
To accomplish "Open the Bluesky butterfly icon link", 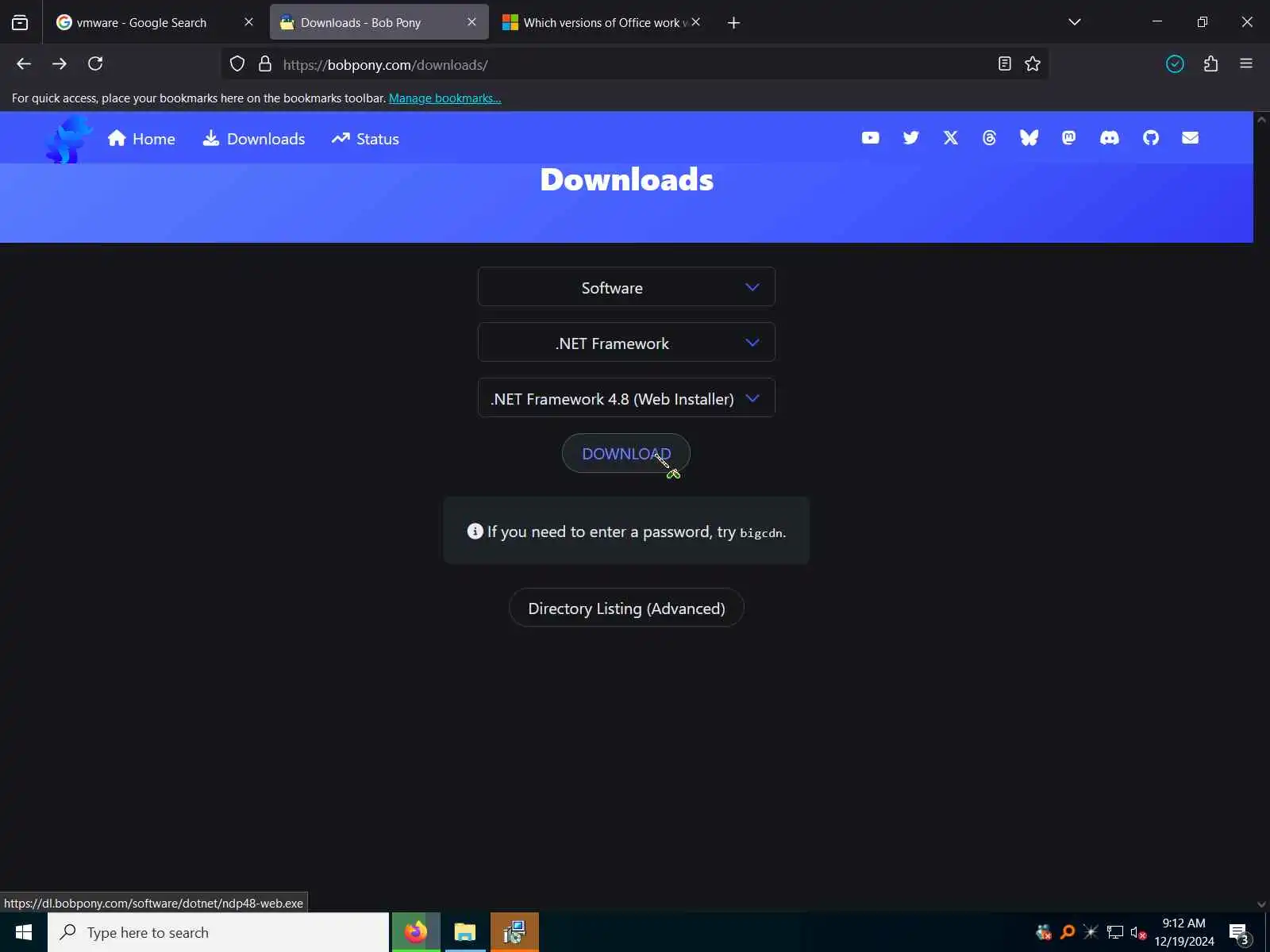I will coord(1029,138).
